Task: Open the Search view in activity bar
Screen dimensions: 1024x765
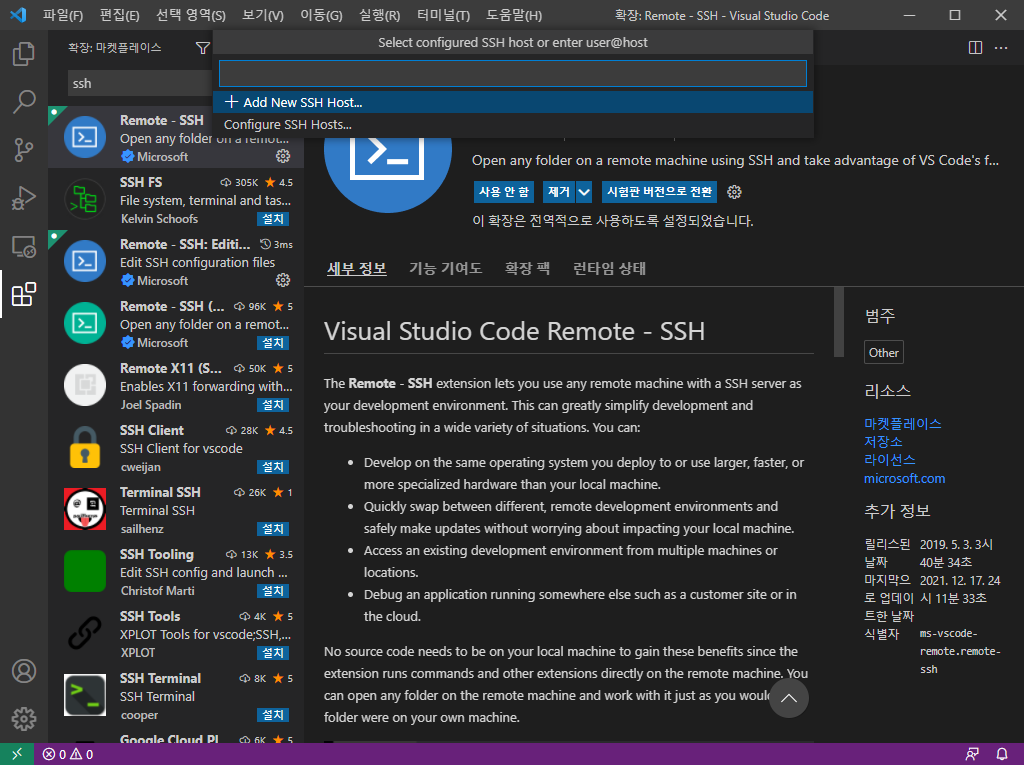Action: (x=24, y=102)
